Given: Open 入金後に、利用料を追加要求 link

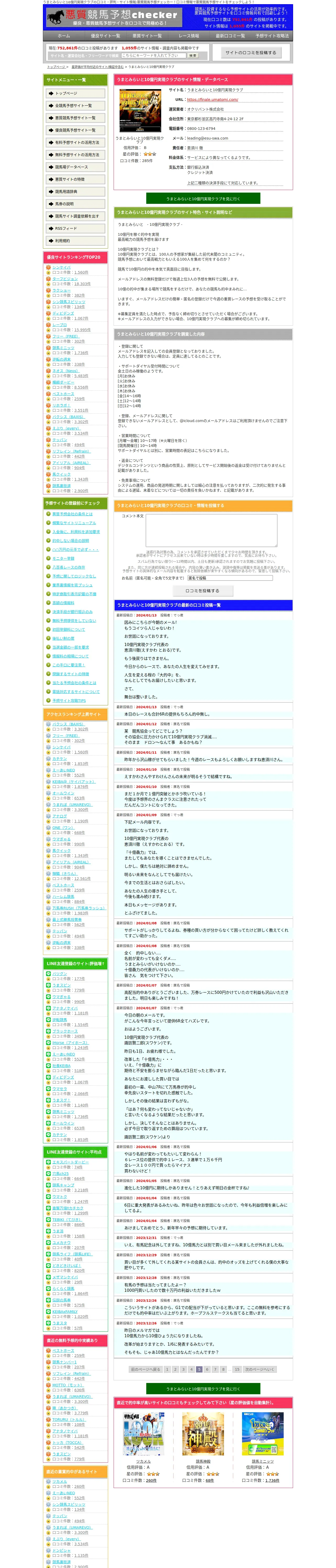Looking at the screenshot, I should click(76, 532).
